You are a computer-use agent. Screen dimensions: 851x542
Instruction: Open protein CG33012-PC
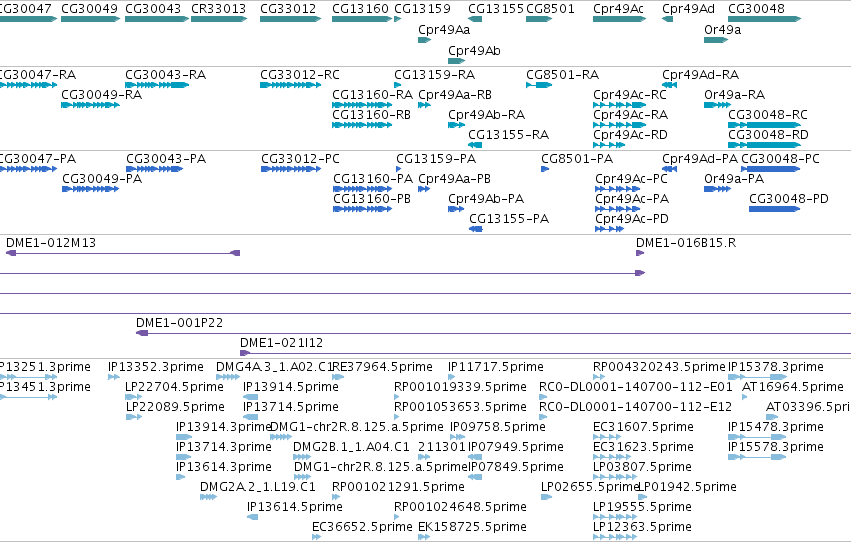click(x=291, y=169)
